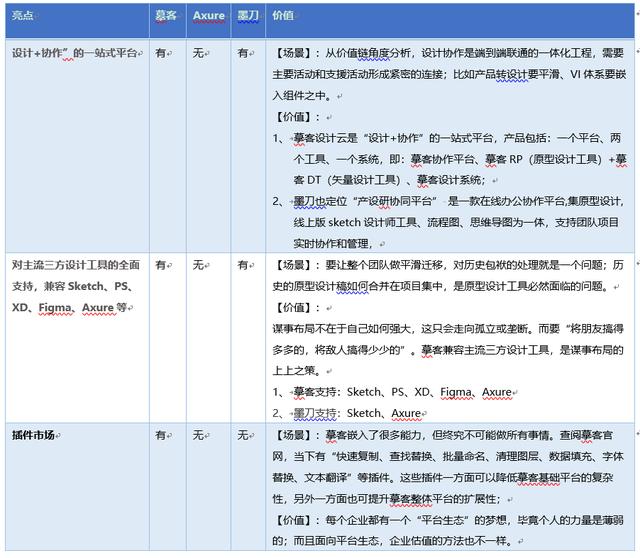Screen dimensions: 640x558
Task: Click 墨刀 '有' in 一站式平台 row
Action: (x=243, y=53)
